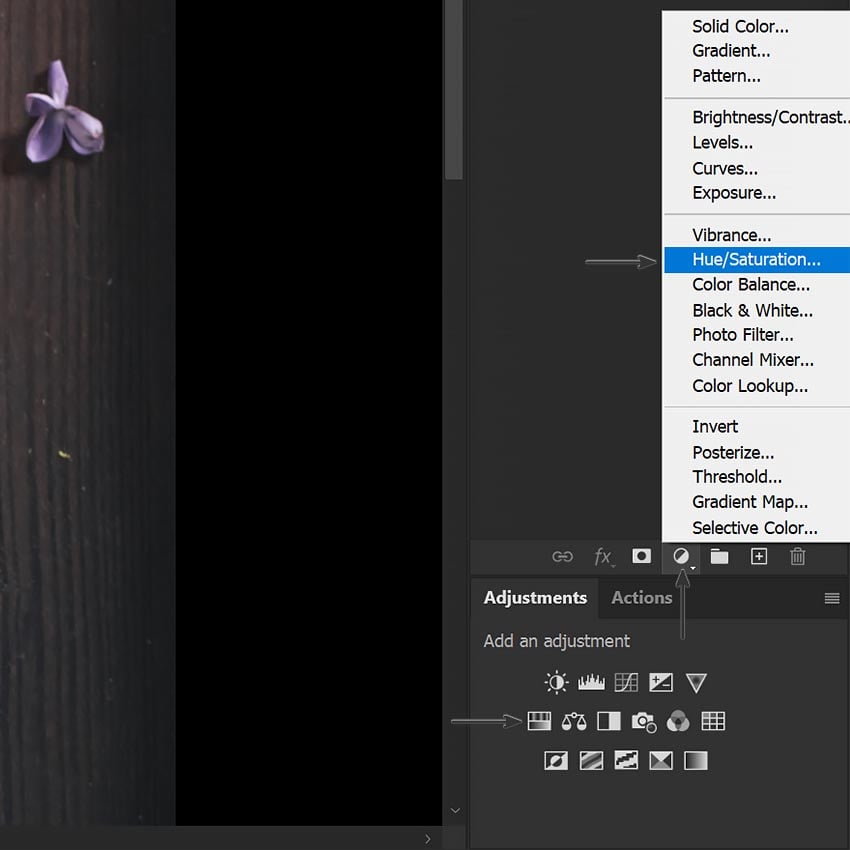Click the Channel Mixer overlapping circles icon
The width and height of the screenshot is (850, 850).
[x=678, y=721]
